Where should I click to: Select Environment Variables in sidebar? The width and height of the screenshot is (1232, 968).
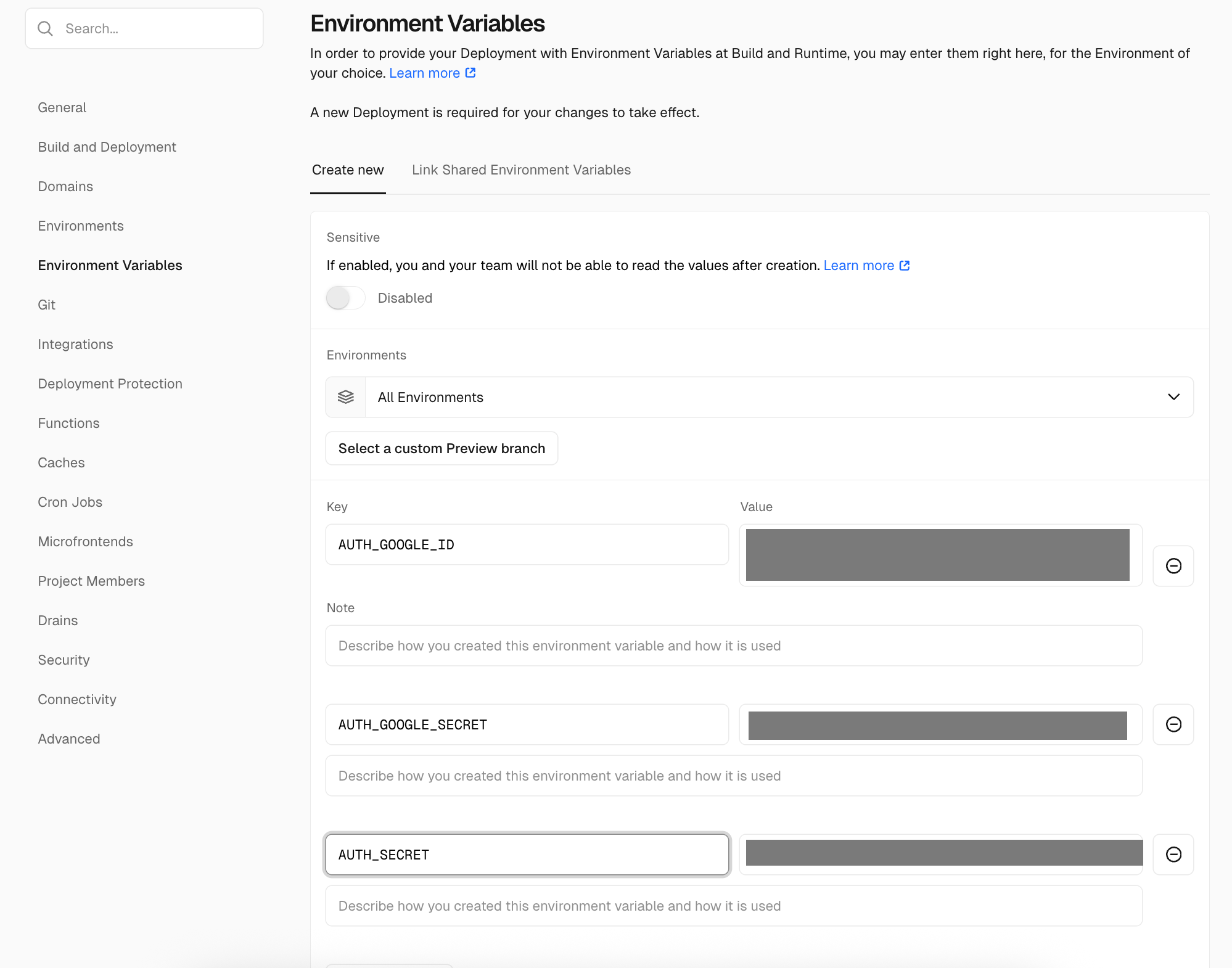(110, 265)
